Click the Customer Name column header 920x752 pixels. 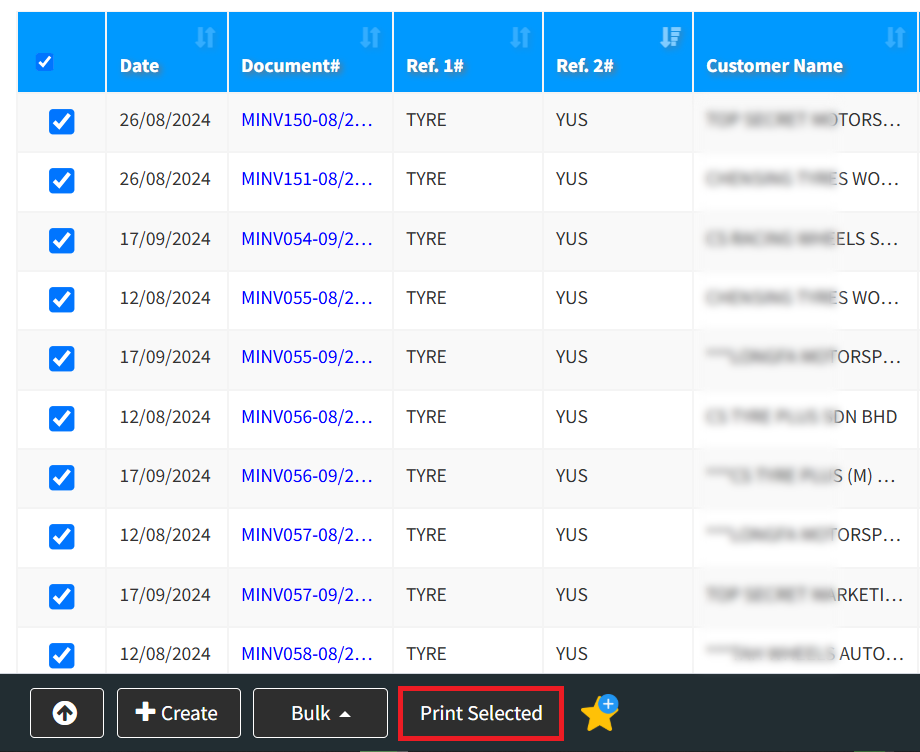point(774,66)
